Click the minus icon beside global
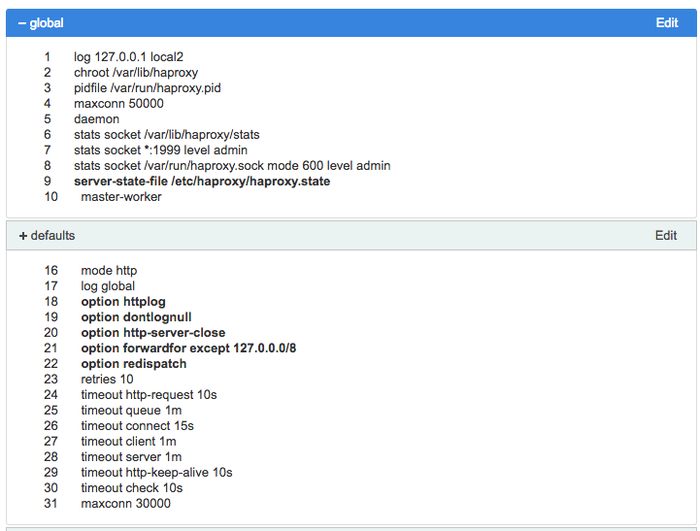 22,23
